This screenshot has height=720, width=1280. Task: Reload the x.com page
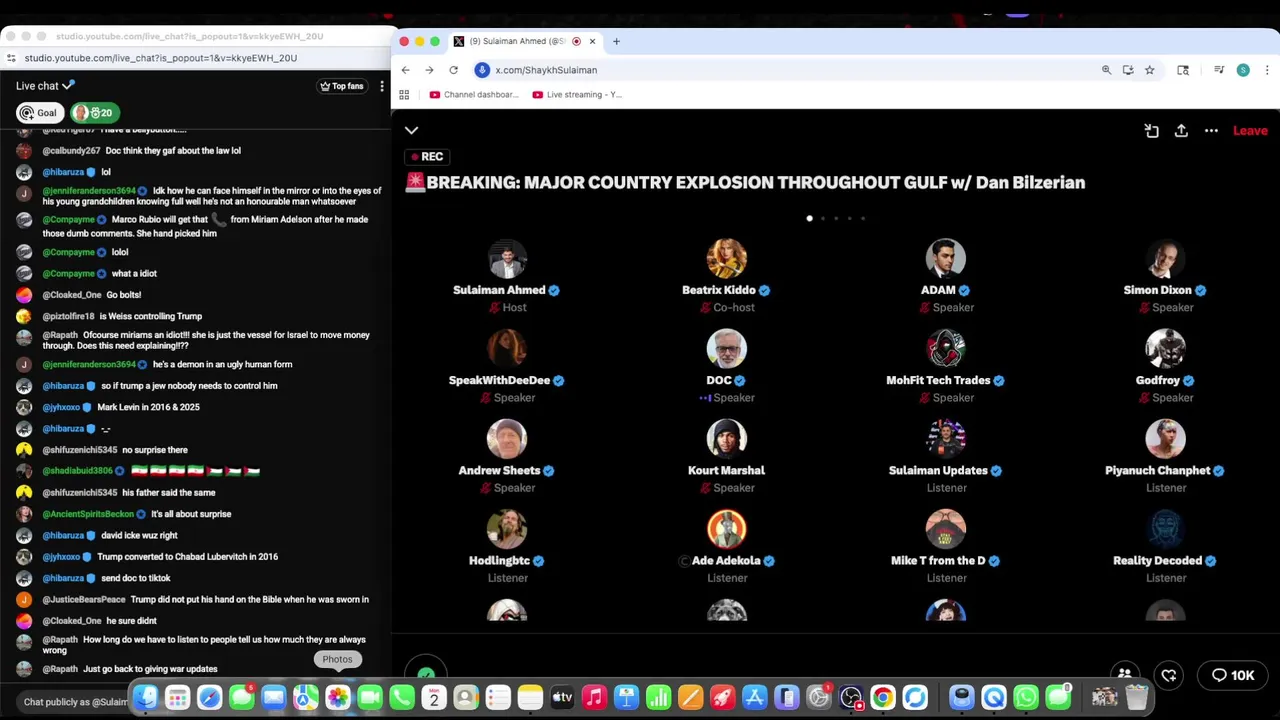[453, 70]
